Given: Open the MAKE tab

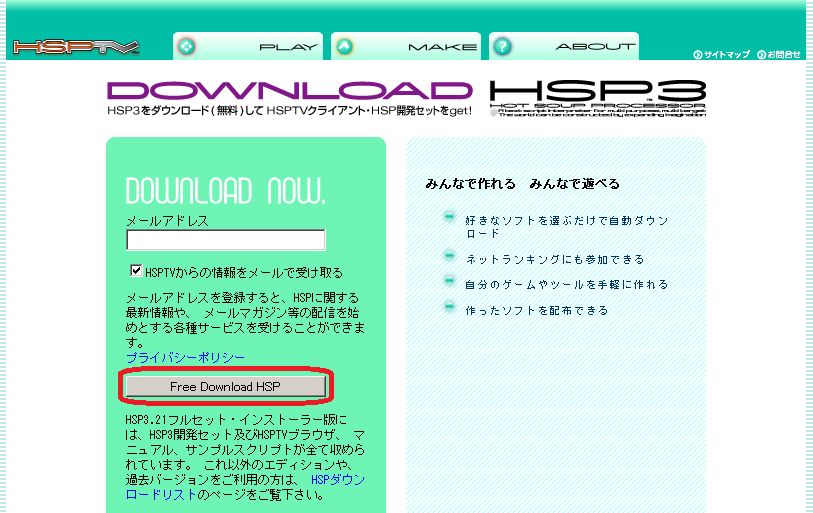Looking at the screenshot, I should pos(406,46).
